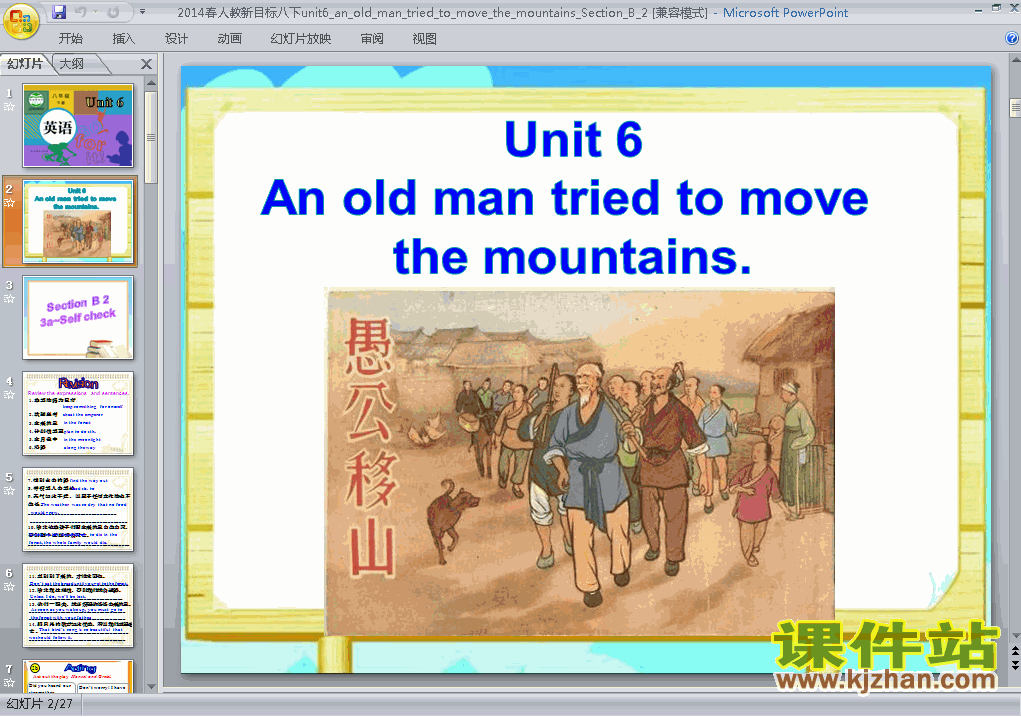Click the slide title text 'Unit 6'

click(573, 139)
